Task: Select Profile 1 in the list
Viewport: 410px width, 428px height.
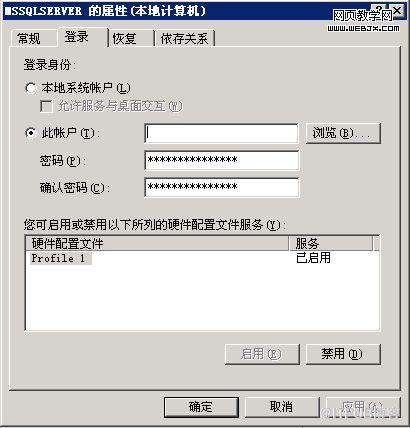Action: point(58,258)
